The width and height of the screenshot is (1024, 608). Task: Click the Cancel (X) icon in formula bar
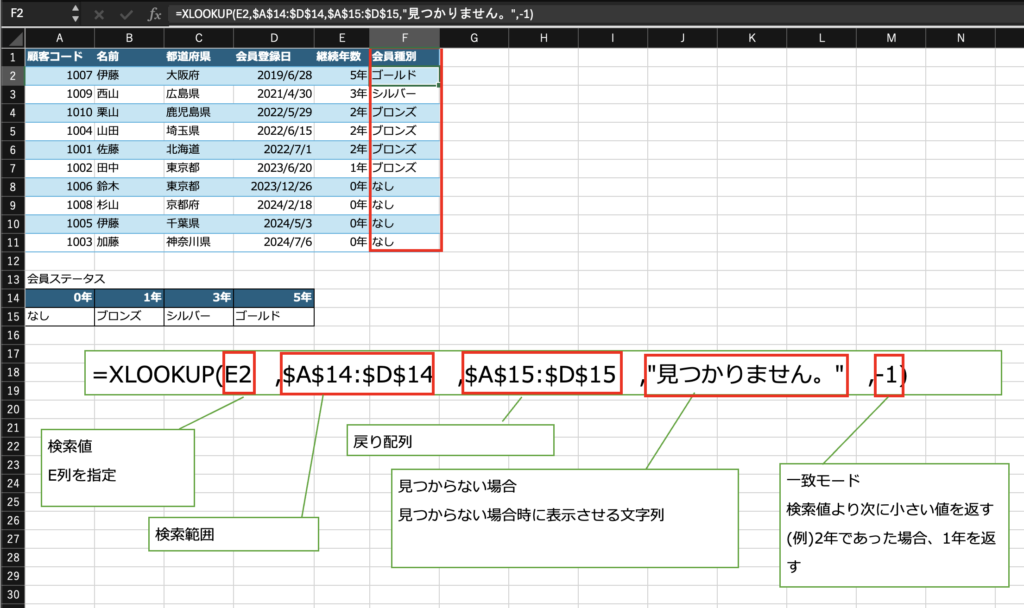pos(98,15)
